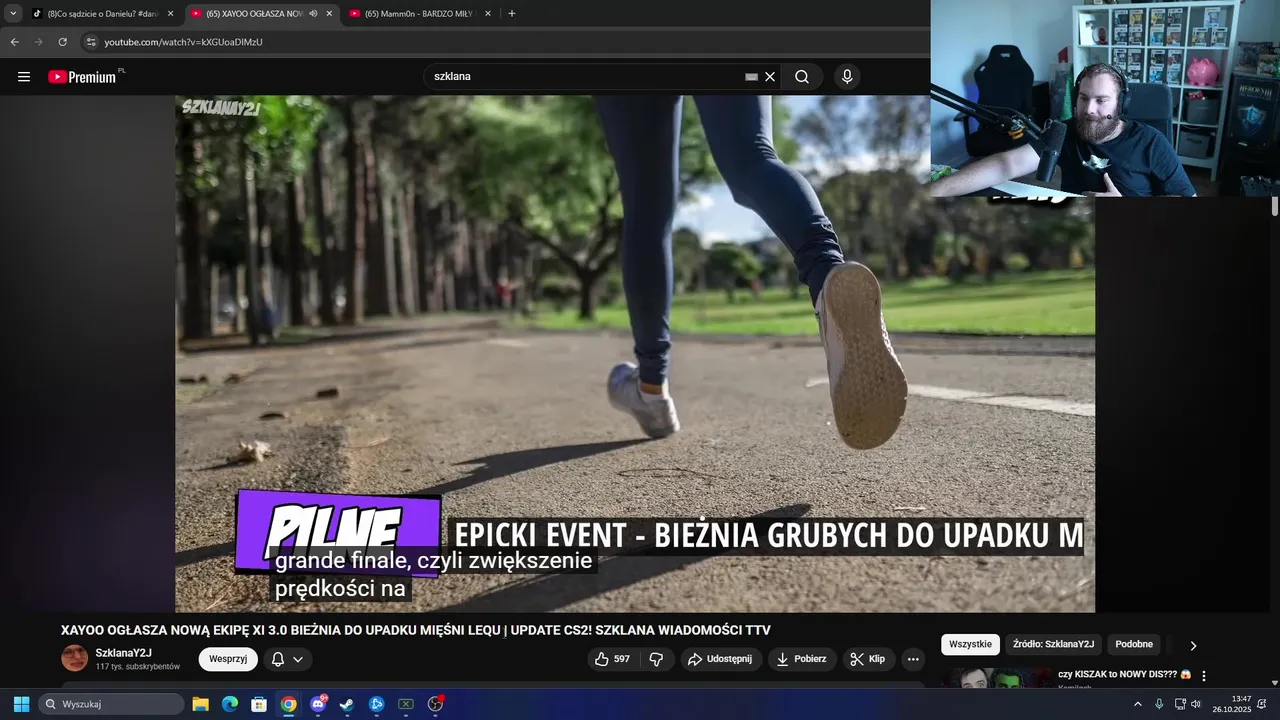Viewport: 1280px width, 720px height.
Task: Click the system tray microphone icon
Action: pyautogui.click(x=1159, y=704)
